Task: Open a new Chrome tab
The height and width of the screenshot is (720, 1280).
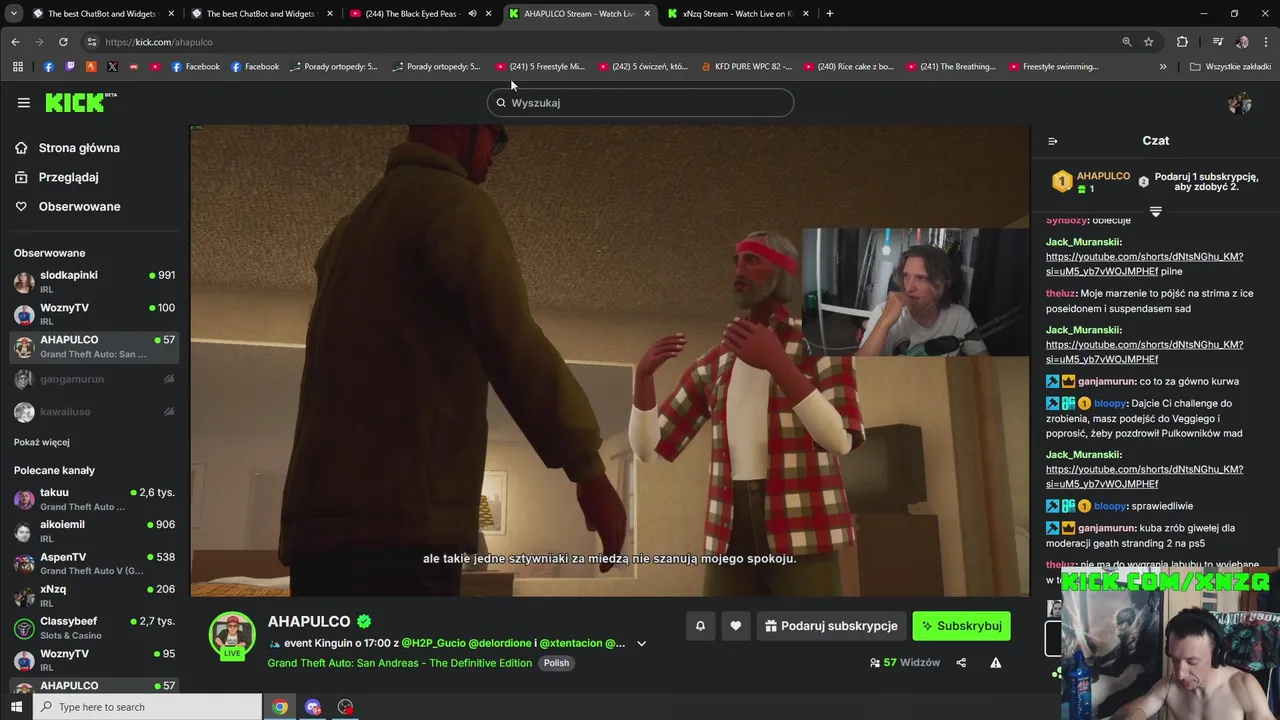Action: point(829,14)
